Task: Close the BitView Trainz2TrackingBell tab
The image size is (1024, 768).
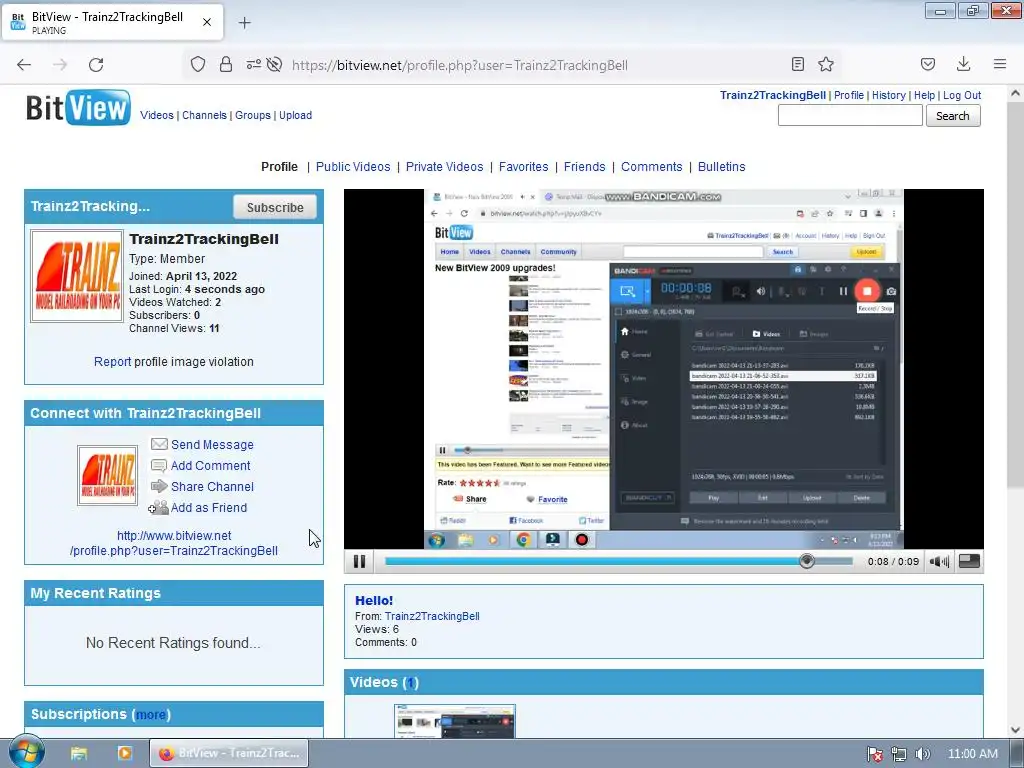Action: [x=207, y=22]
